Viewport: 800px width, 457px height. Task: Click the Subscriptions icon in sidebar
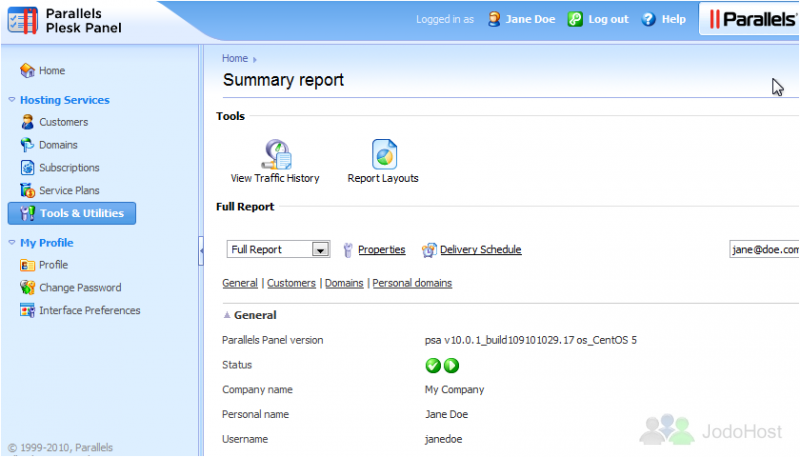[x=27, y=167]
